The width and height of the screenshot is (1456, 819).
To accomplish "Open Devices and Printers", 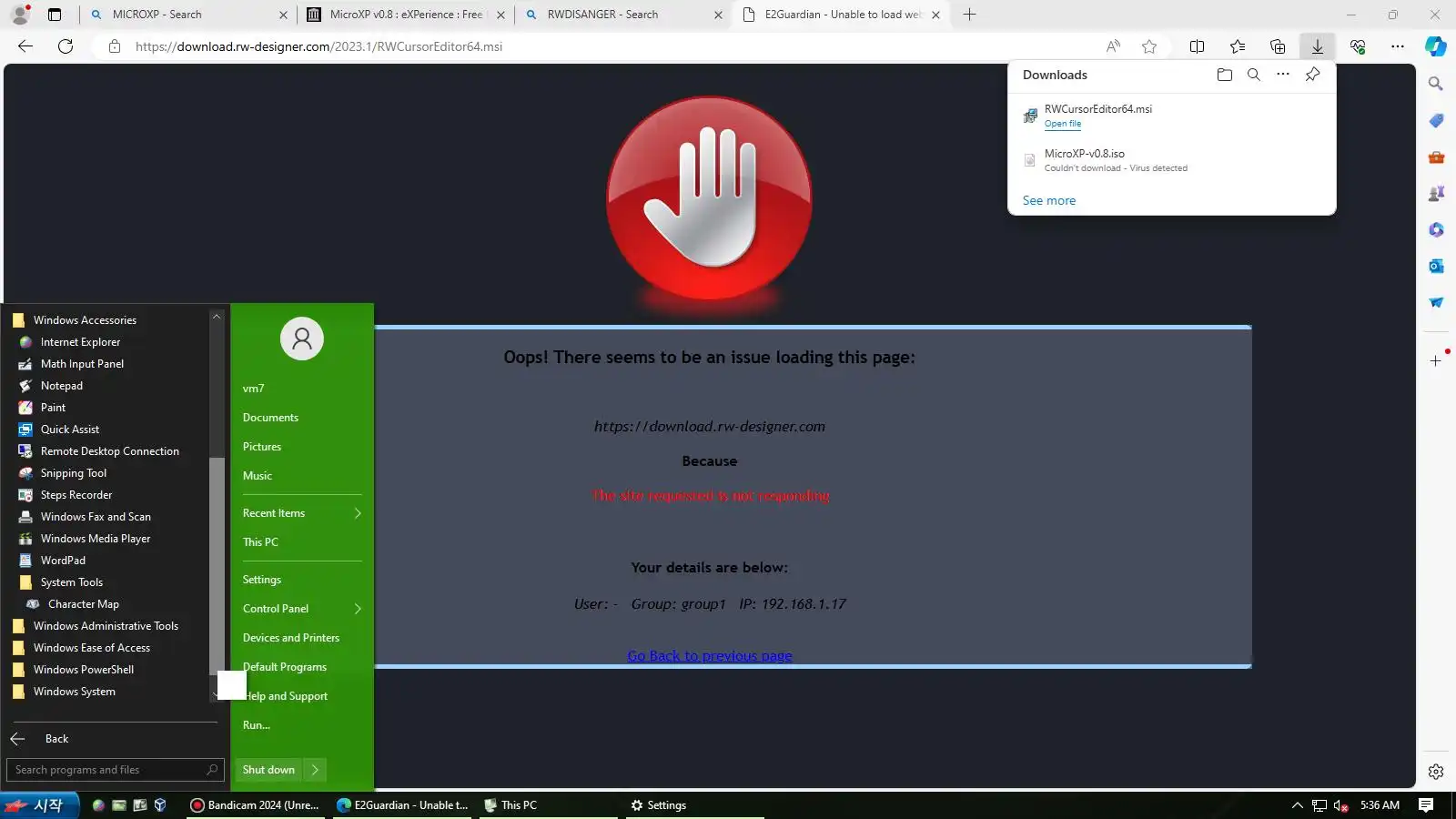I will coord(291,638).
